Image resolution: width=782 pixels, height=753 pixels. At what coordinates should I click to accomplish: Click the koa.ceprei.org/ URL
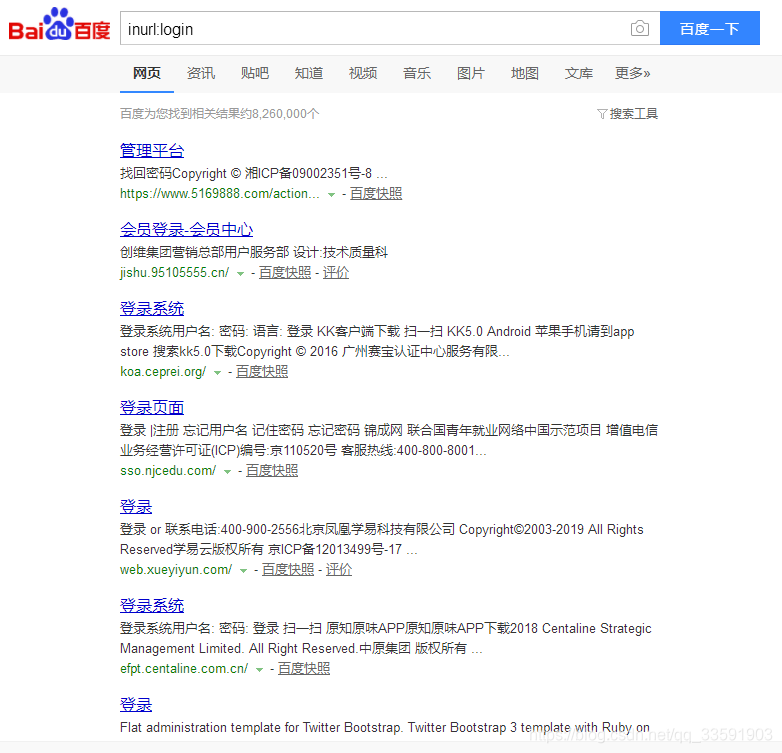pyautogui.click(x=163, y=372)
